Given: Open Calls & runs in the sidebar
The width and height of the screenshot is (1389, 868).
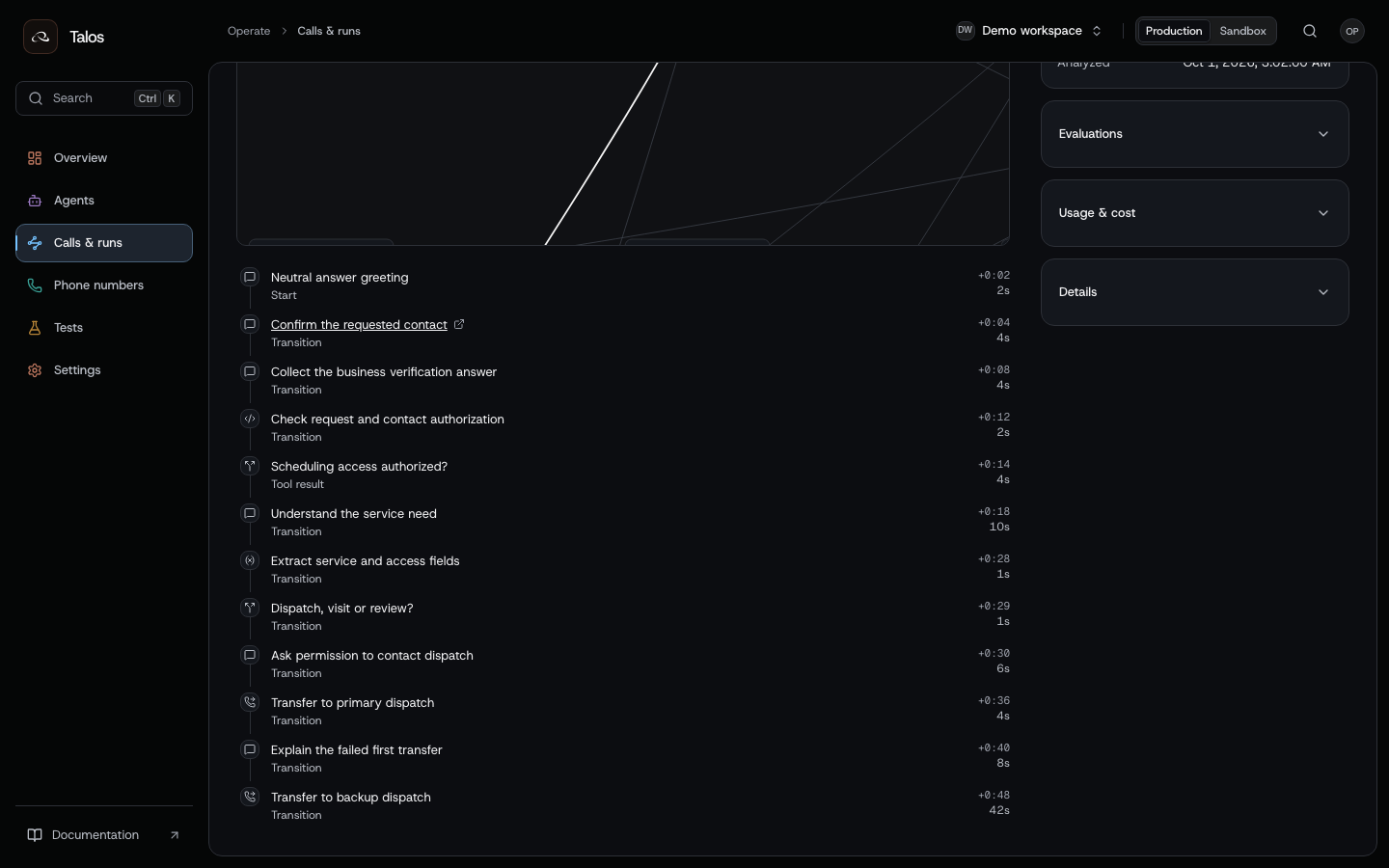Looking at the screenshot, I should click(104, 243).
